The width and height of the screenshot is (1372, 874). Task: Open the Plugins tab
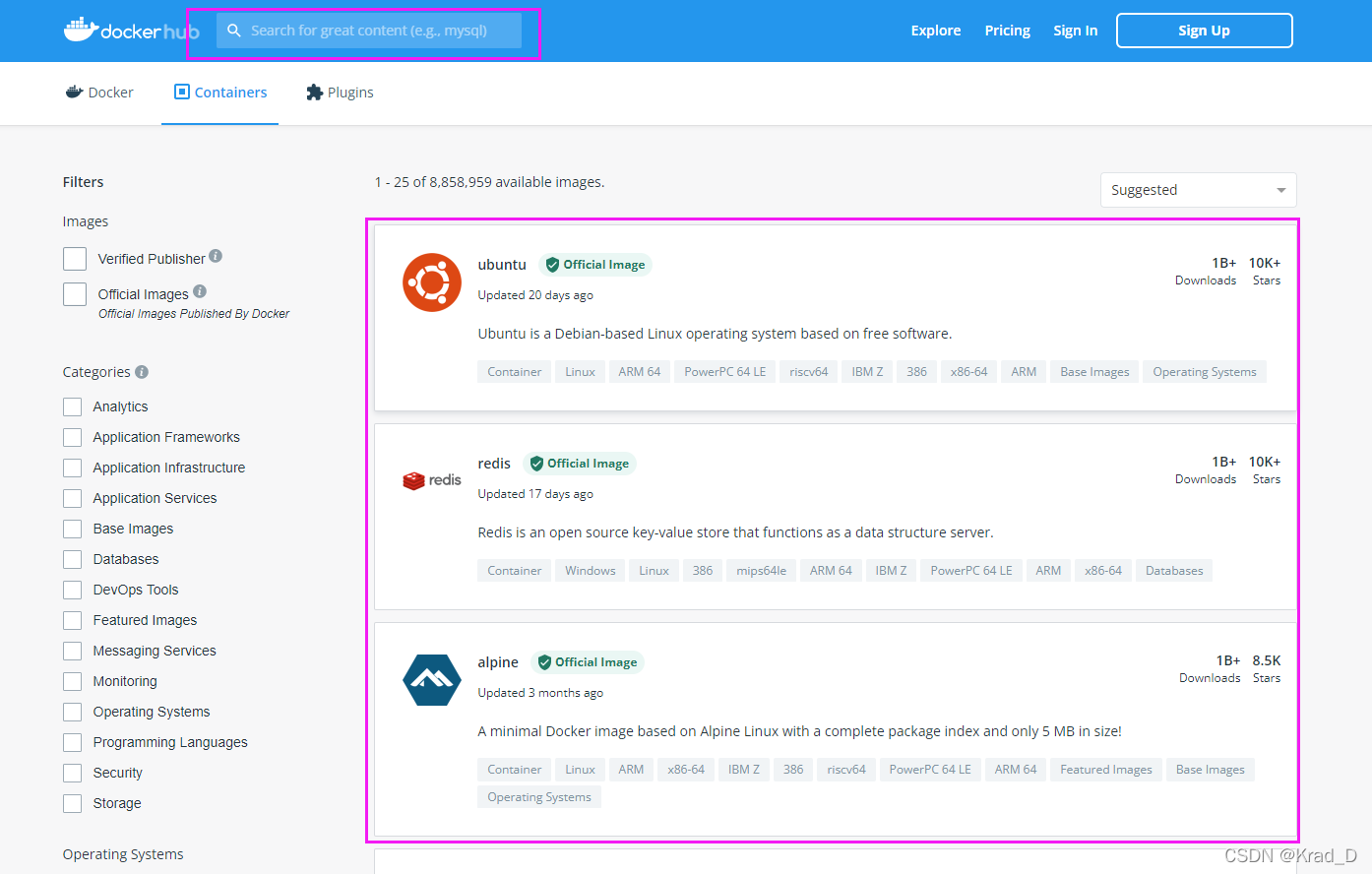pyautogui.click(x=340, y=93)
